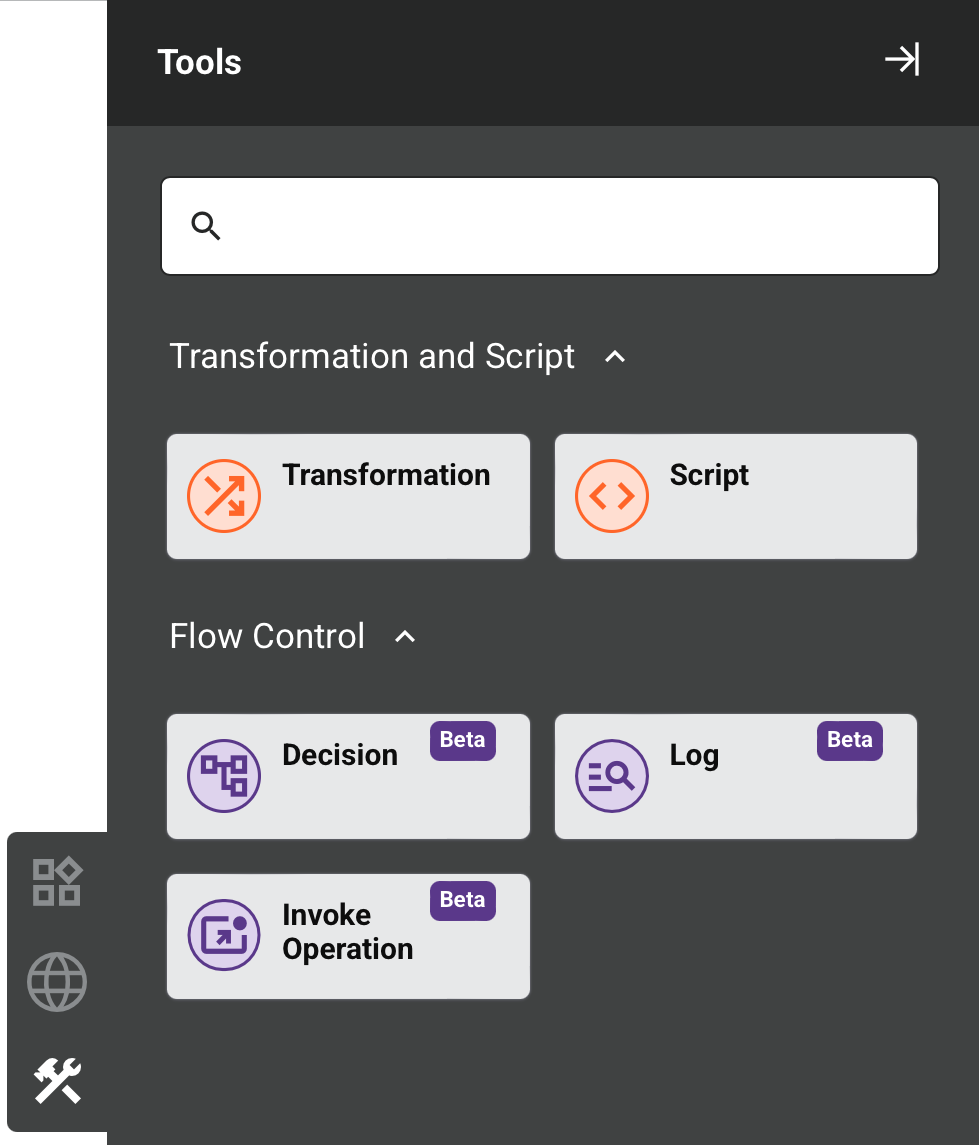
Task: Select the tools hammer-and-wrench sidebar icon
Action: (x=57, y=1081)
